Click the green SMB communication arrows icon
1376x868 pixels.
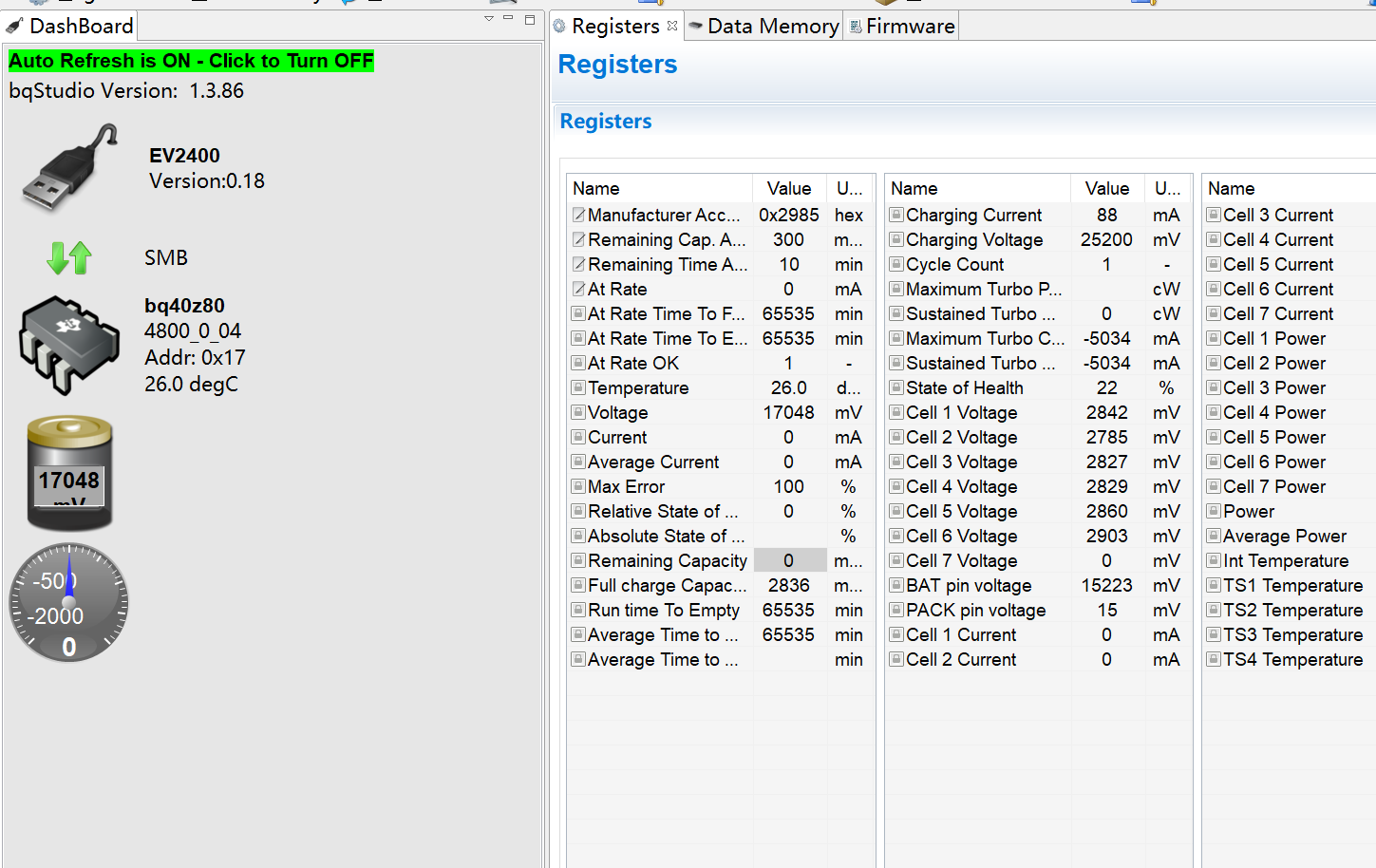[x=69, y=257]
